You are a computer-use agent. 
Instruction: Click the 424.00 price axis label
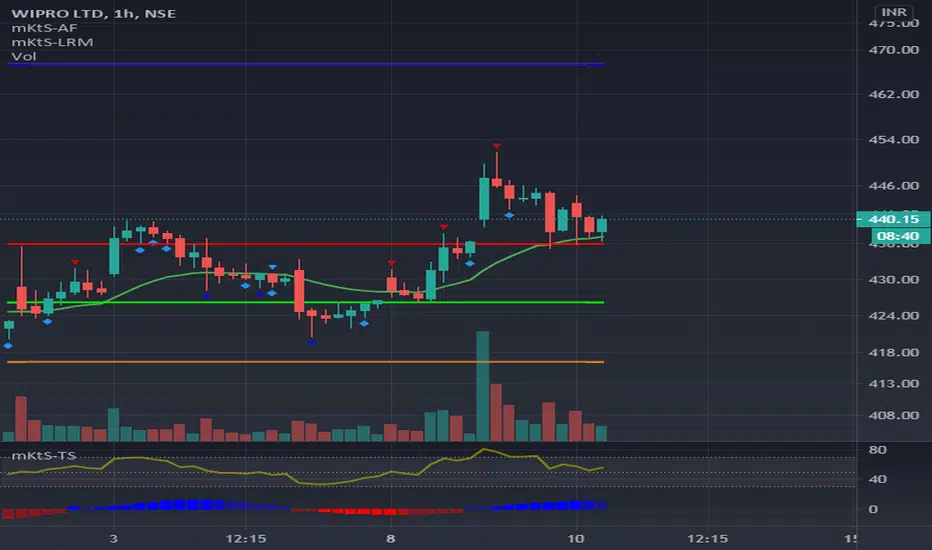[893, 316]
